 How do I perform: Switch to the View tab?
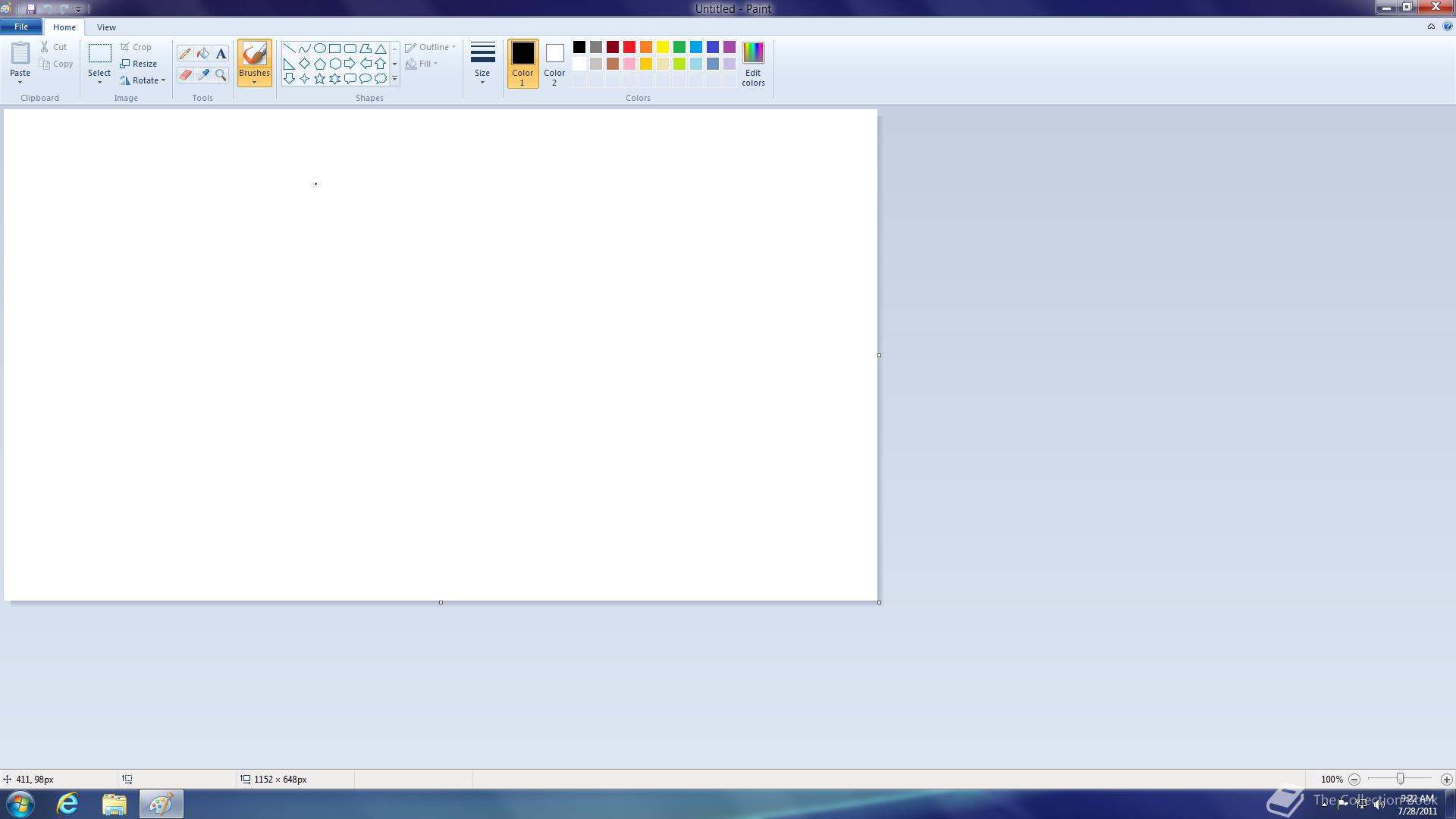point(106,27)
